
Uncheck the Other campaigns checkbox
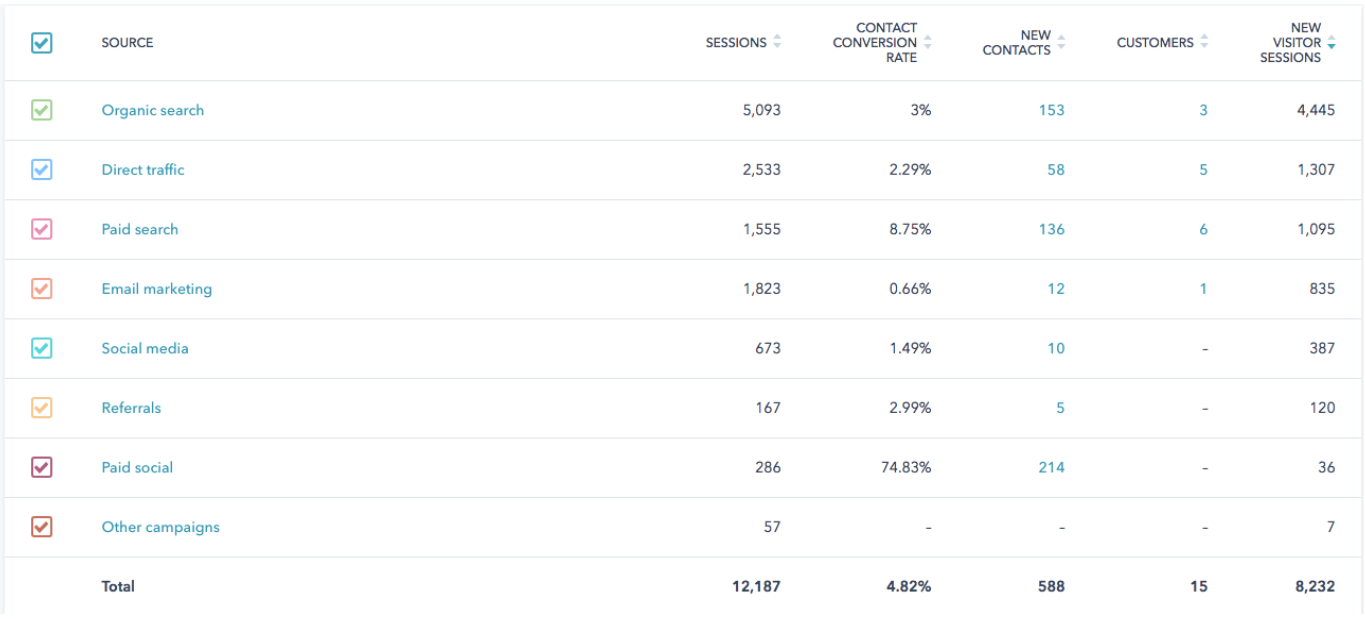(x=41, y=527)
